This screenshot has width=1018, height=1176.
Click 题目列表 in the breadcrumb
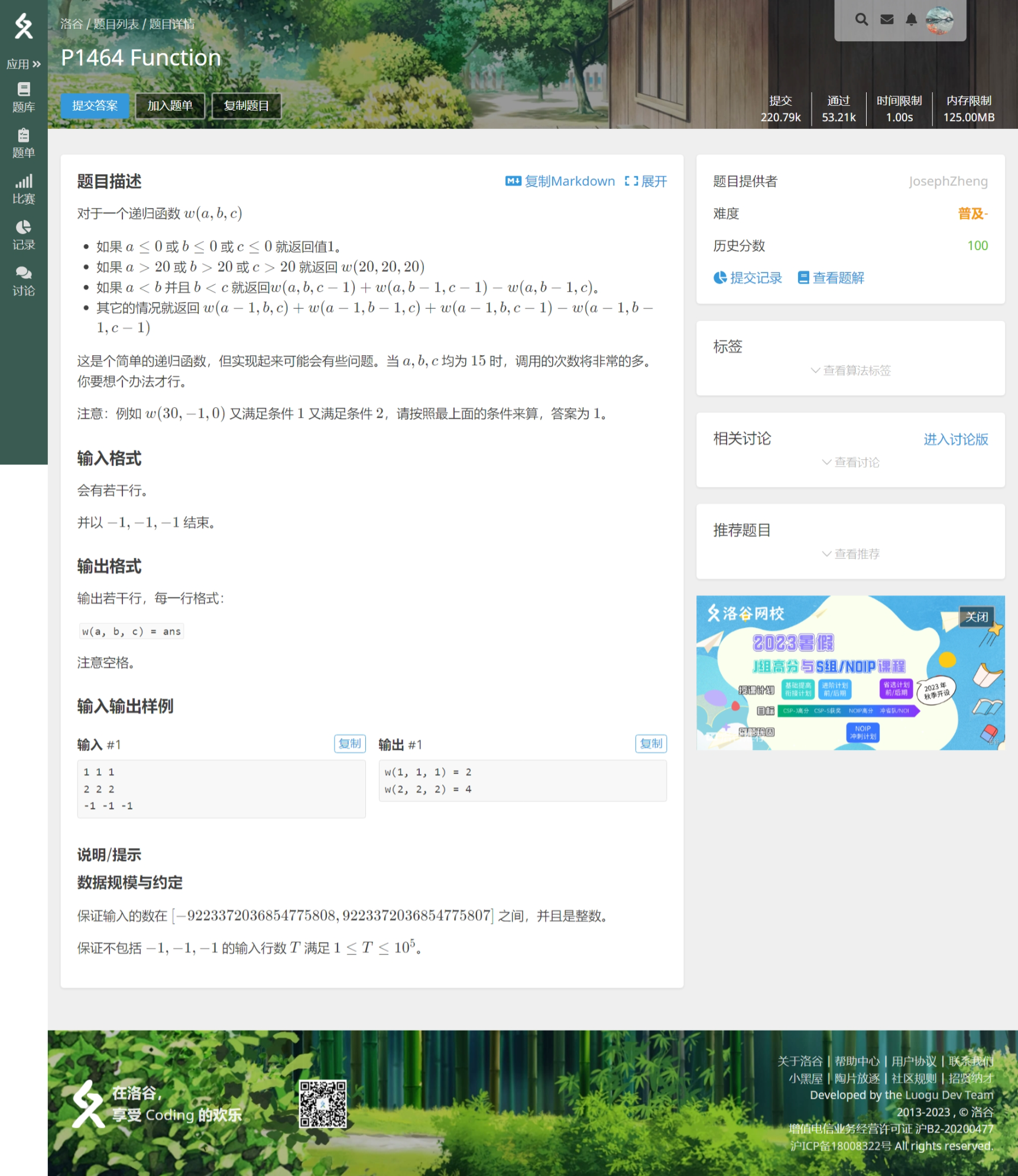(116, 24)
